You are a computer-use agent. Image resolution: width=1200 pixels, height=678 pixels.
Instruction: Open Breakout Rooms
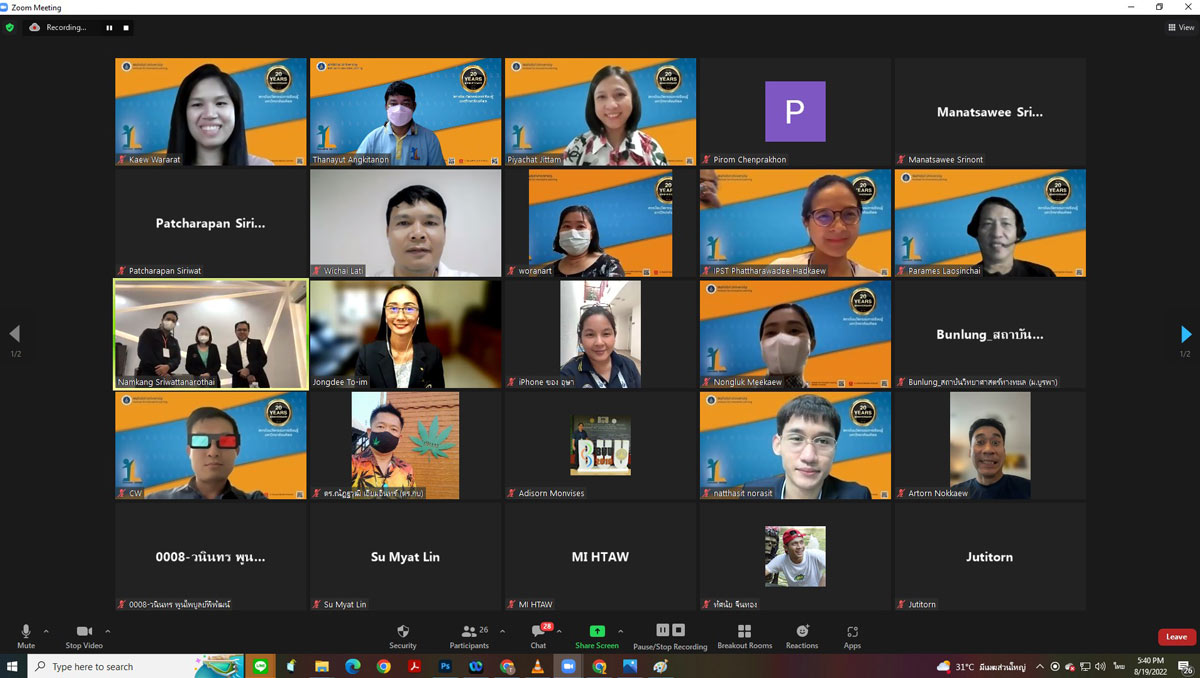click(x=744, y=636)
